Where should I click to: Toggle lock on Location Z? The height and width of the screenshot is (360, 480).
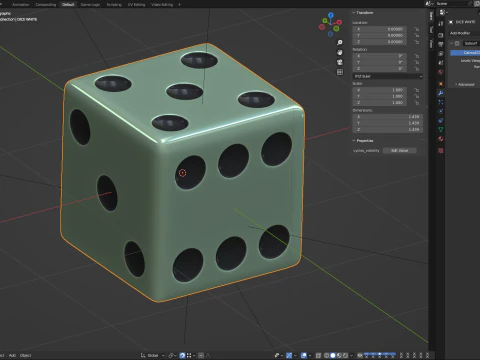(x=416, y=42)
